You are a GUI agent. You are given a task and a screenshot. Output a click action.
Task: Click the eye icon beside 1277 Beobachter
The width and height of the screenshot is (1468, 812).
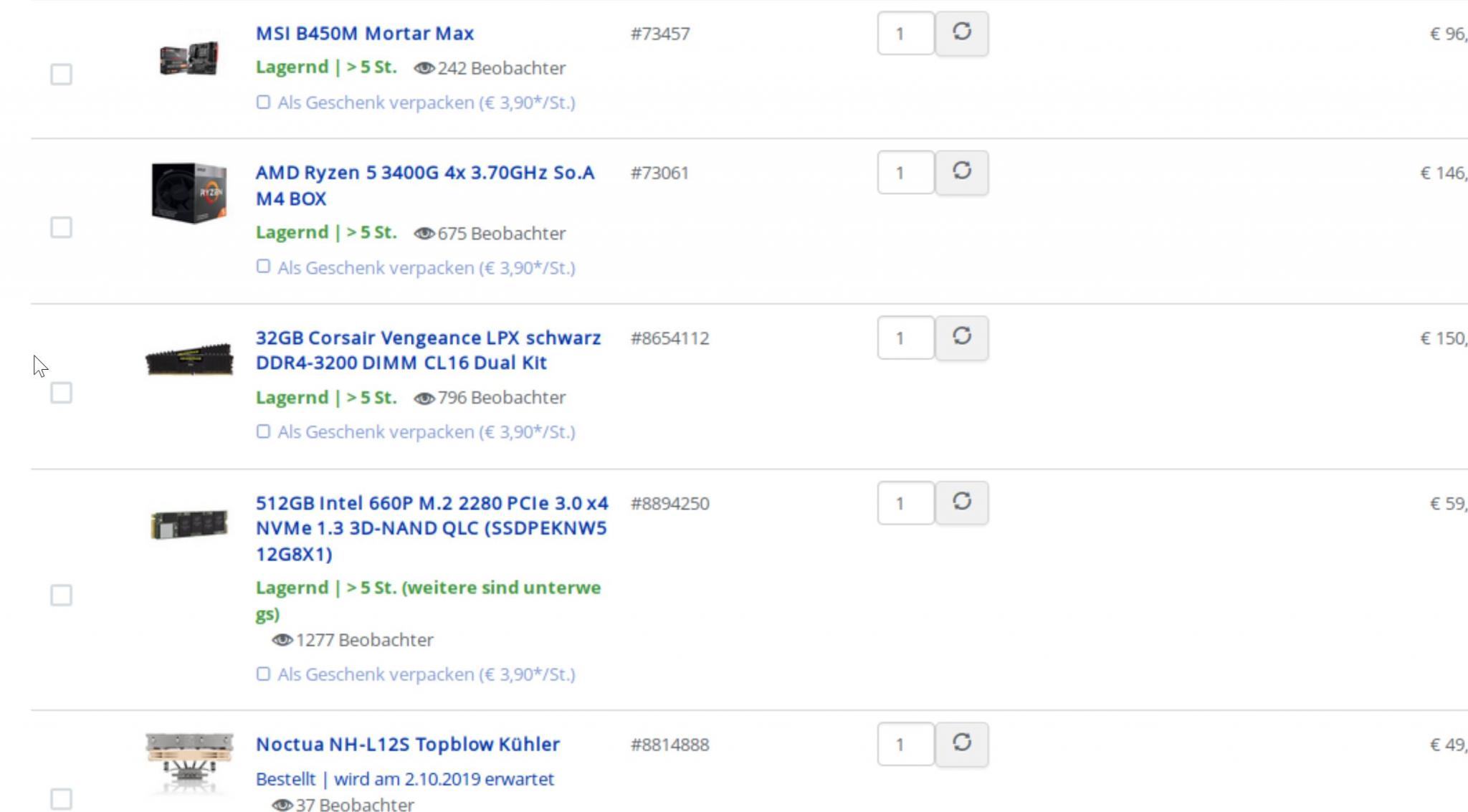[282, 640]
